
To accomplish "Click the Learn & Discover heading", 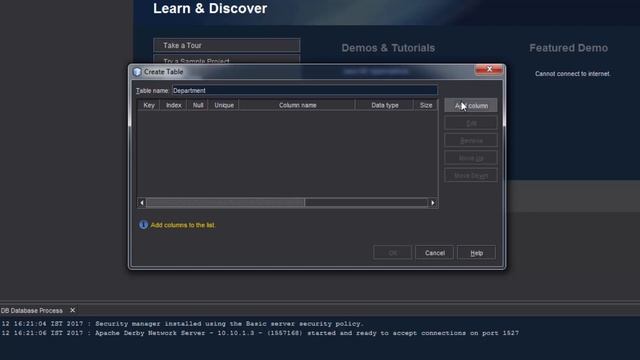I will click(210, 9).
